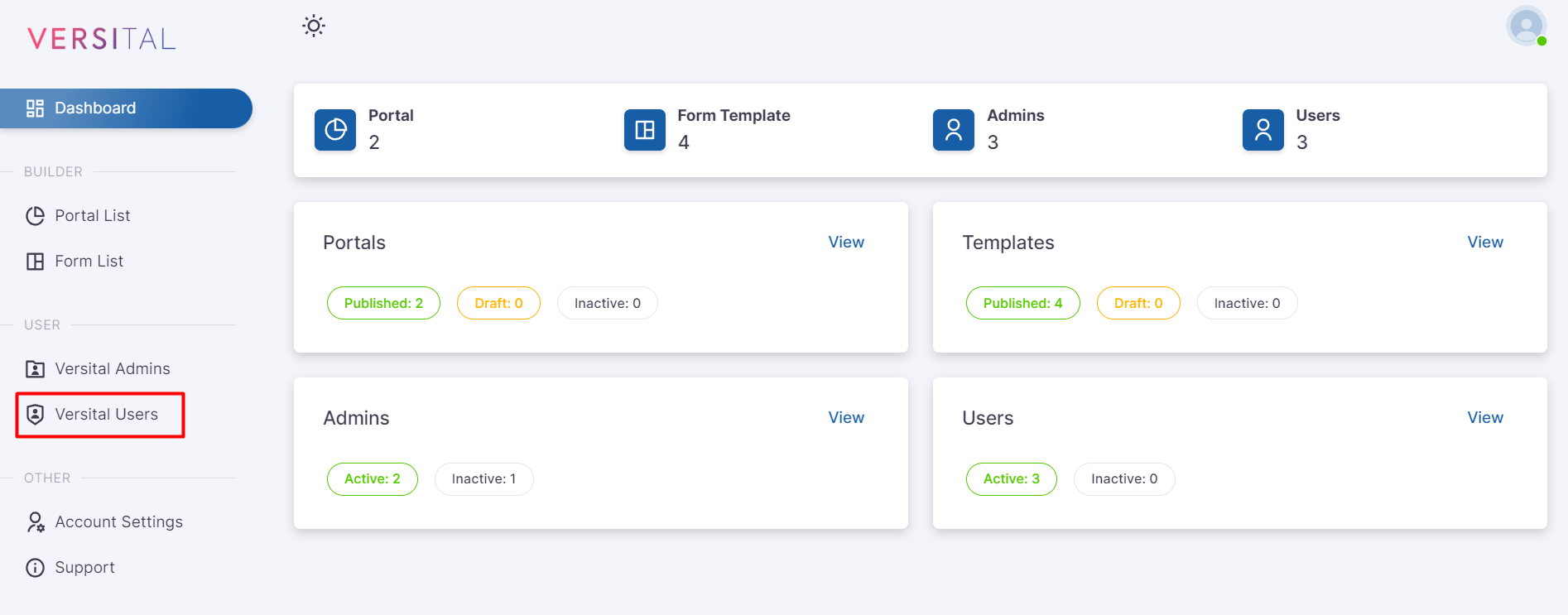The width and height of the screenshot is (1568, 615).
Task: Click the Portal pie chart stat icon
Action: [335, 130]
